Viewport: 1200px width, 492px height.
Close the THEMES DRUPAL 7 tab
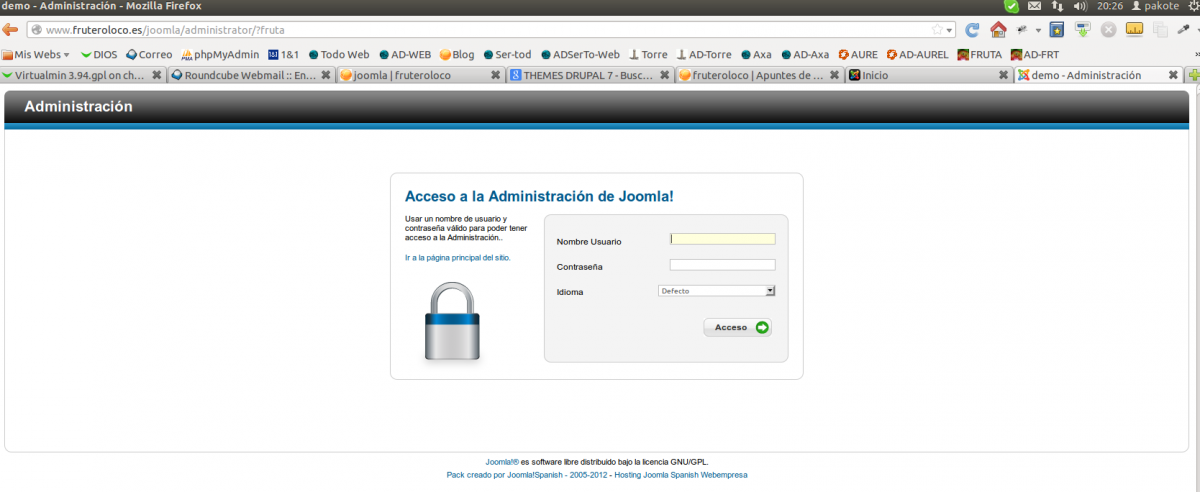coord(665,75)
